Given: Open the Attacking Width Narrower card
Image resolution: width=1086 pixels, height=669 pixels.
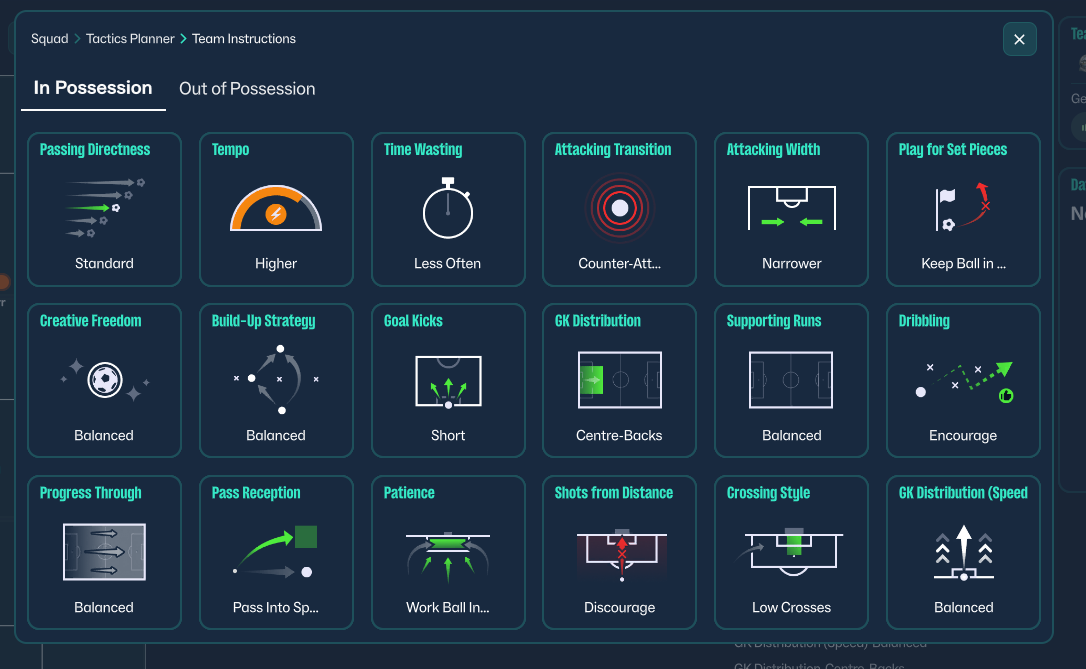Looking at the screenshot, I should click(791, 209).
